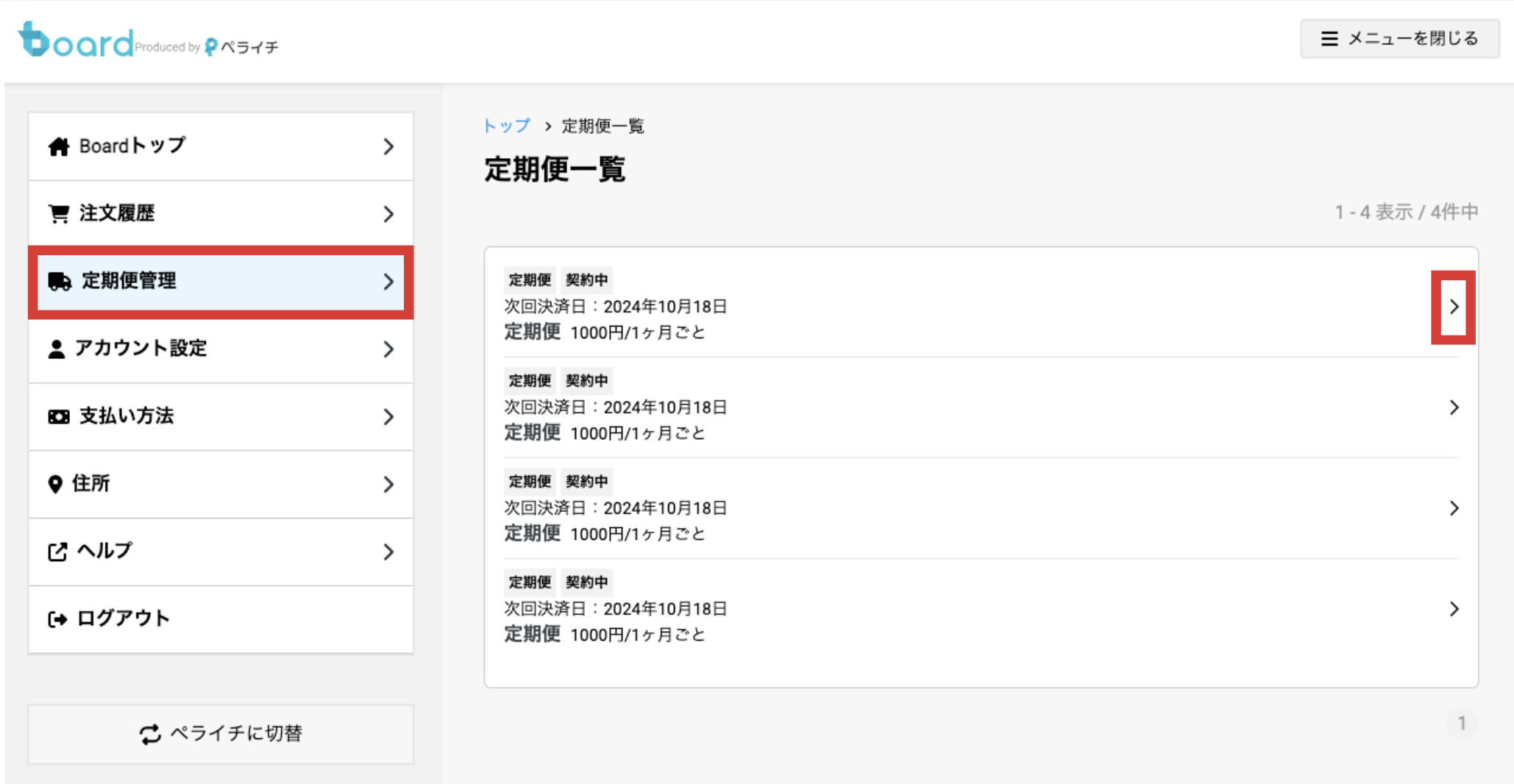
Task: Open the first subscription's chevron arrow
Action: pos(1454,307)
